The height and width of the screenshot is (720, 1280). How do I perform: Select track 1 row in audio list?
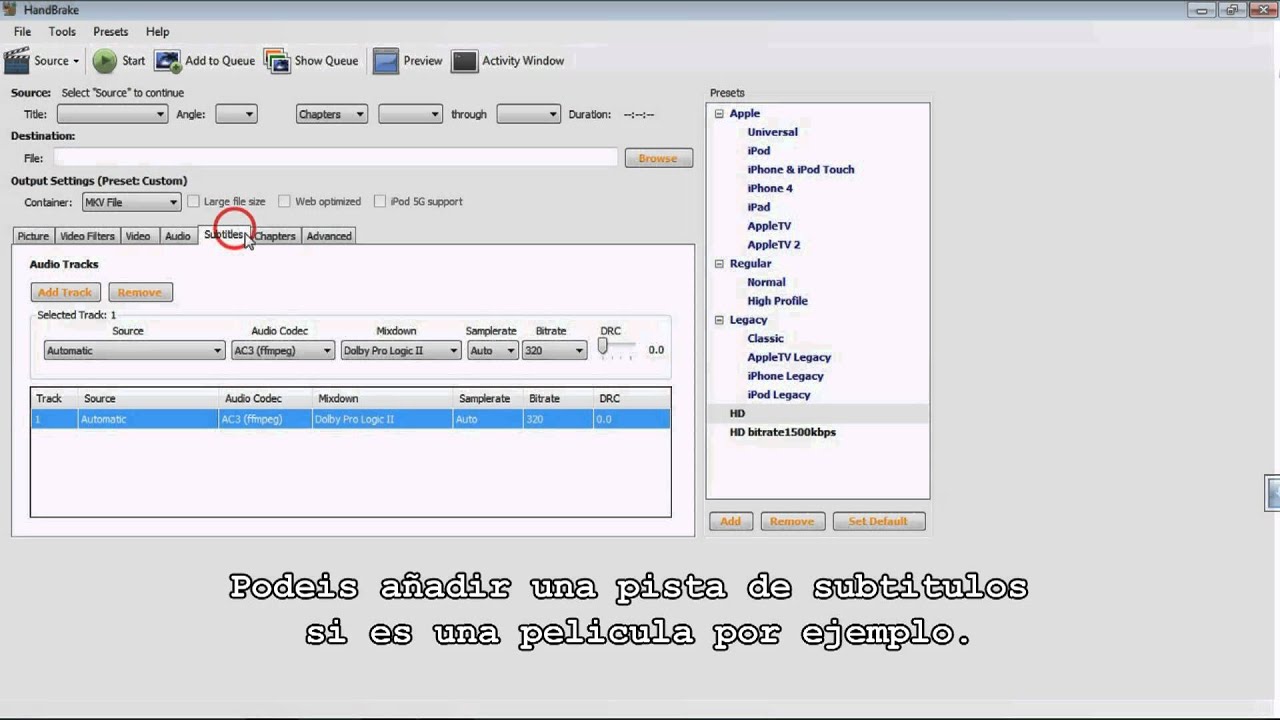tap(350, 419)
